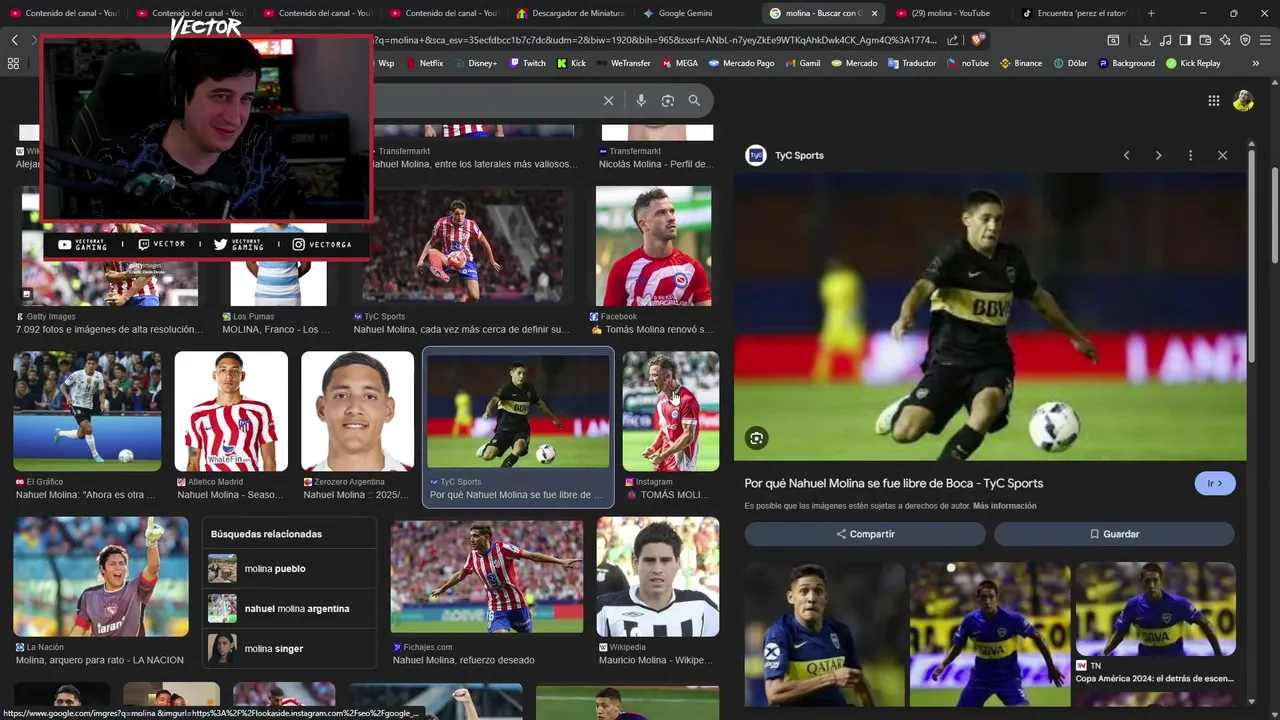Switch to the (29) molina - YouTube tab
This screenshot has height=720, width=1280.
point(950,13)
